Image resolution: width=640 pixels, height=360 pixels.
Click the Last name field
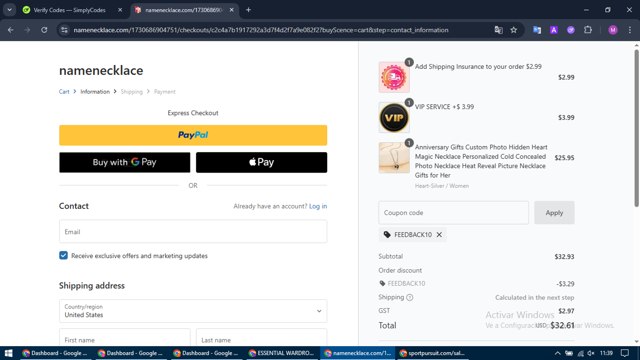[x=261, y=338]
